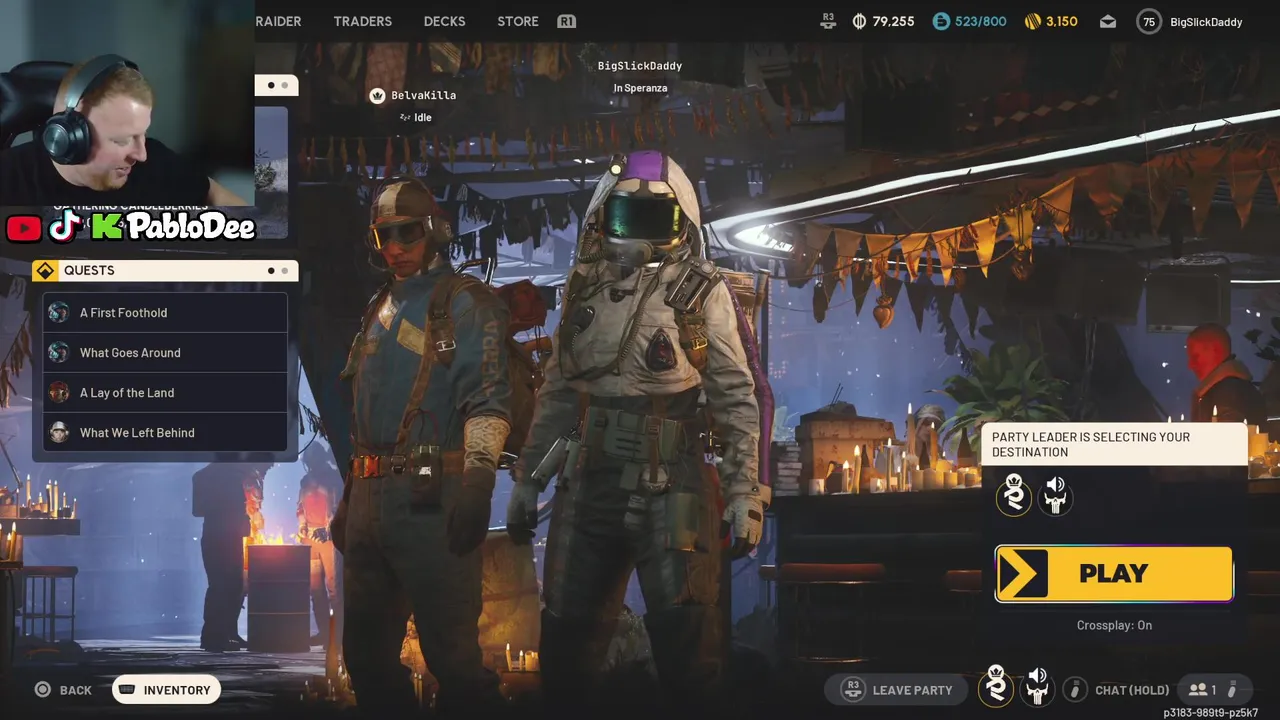This screenshot has height=720, width=1280.
Task: Click the PabloDee streamer name overlay
Action: pos(190,227)
